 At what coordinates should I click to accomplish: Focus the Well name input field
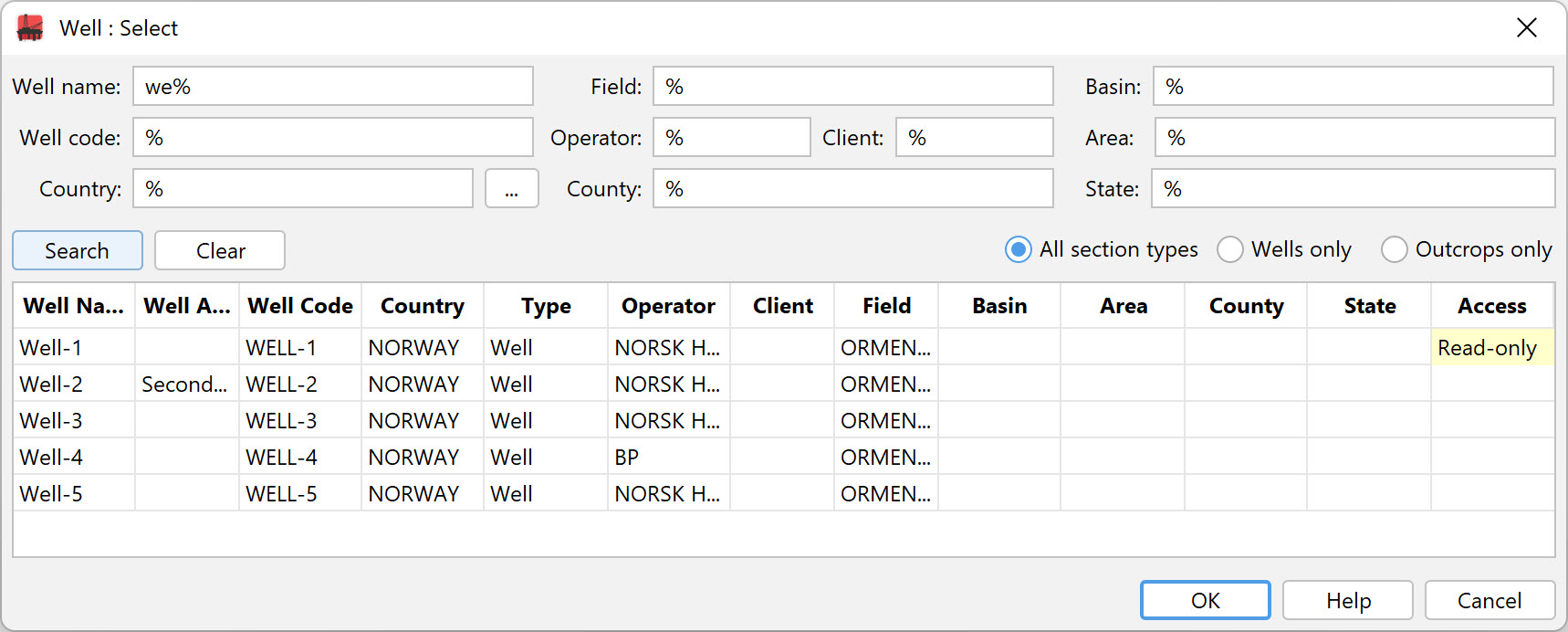tap(333, 86)
